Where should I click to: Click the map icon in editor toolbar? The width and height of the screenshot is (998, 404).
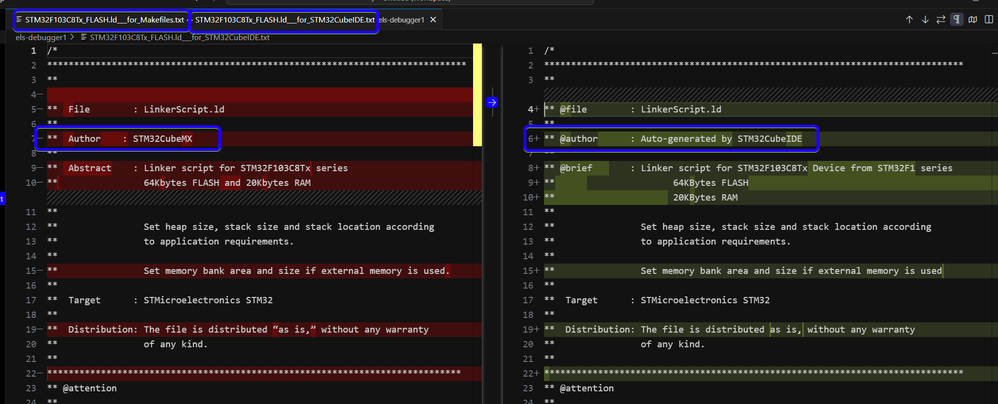pyautogui.click(x=973, y=19)
